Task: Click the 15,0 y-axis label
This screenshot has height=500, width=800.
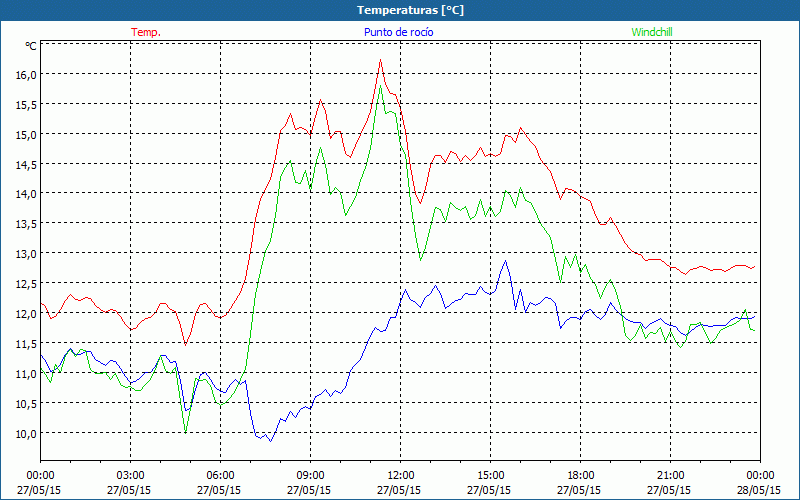Action: point(26,134)
